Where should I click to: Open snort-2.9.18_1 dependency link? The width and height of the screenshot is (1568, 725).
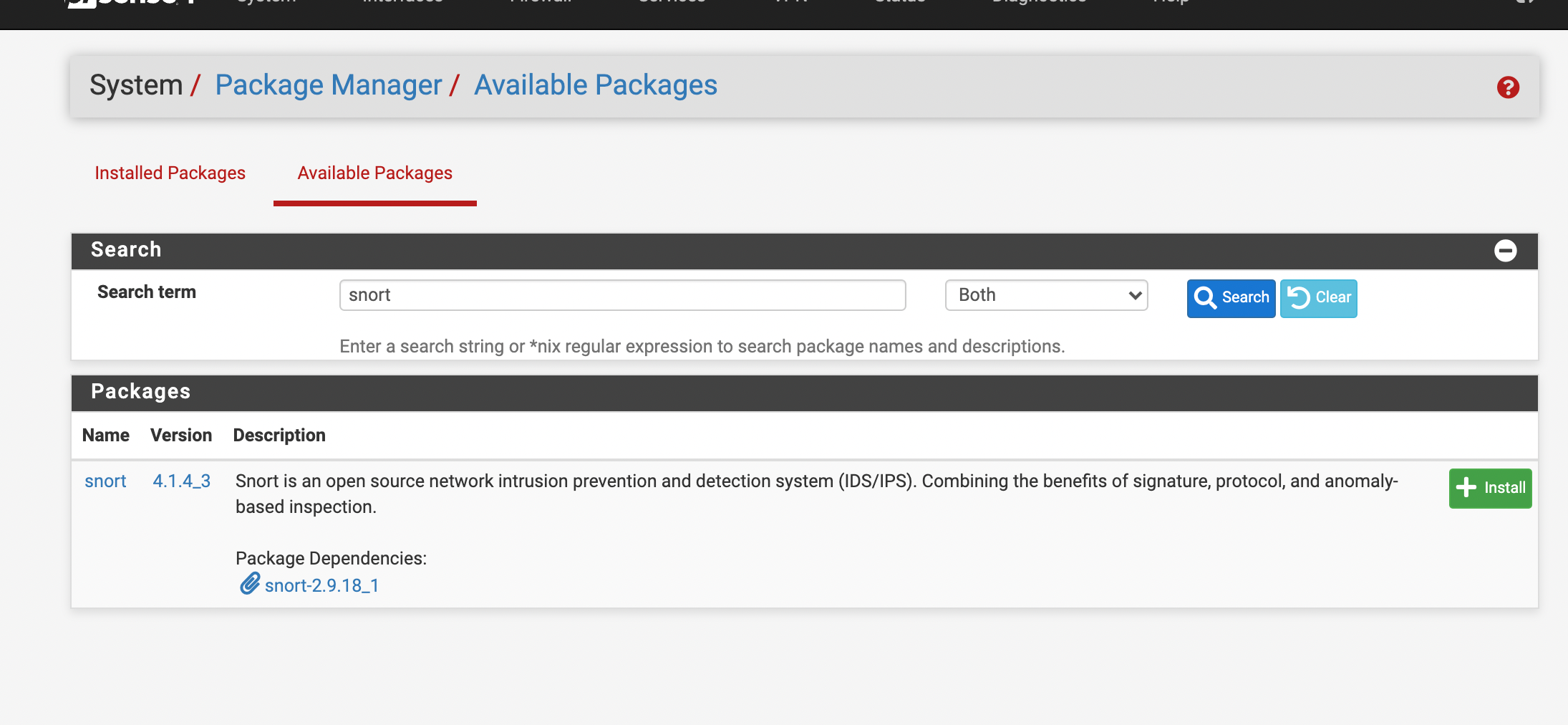pyautogui.click(x=321, y=585)
